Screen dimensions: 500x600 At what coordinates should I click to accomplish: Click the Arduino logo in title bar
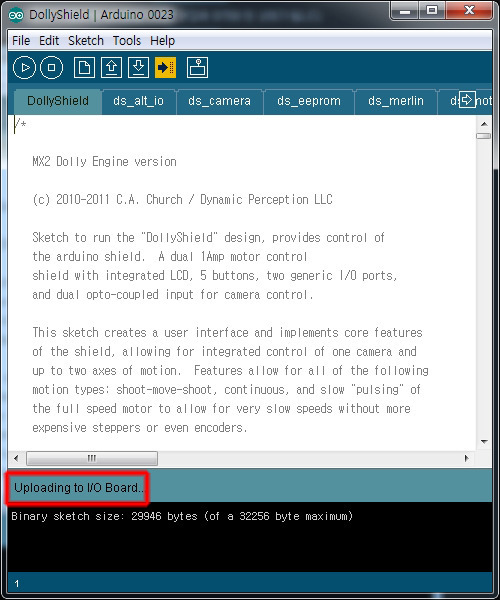16,15
